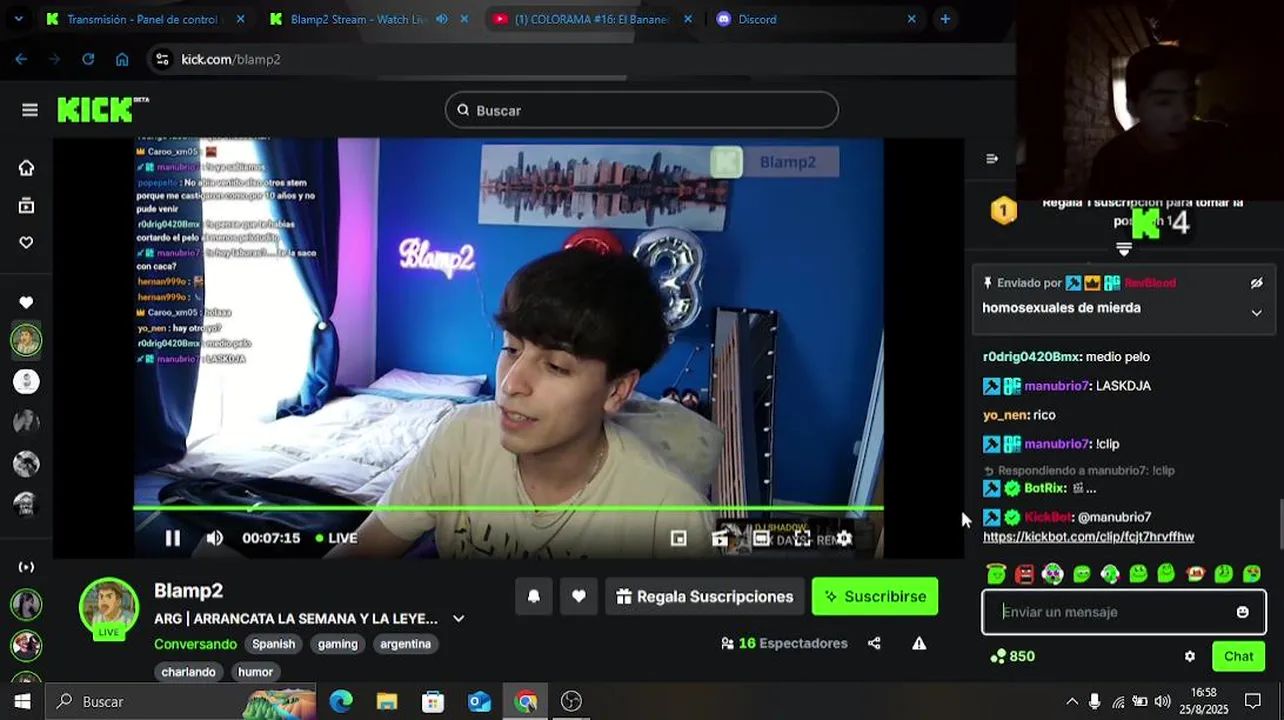Select the charlando tag
Viewport: 1284px width, 720px height.
(188, 672)
